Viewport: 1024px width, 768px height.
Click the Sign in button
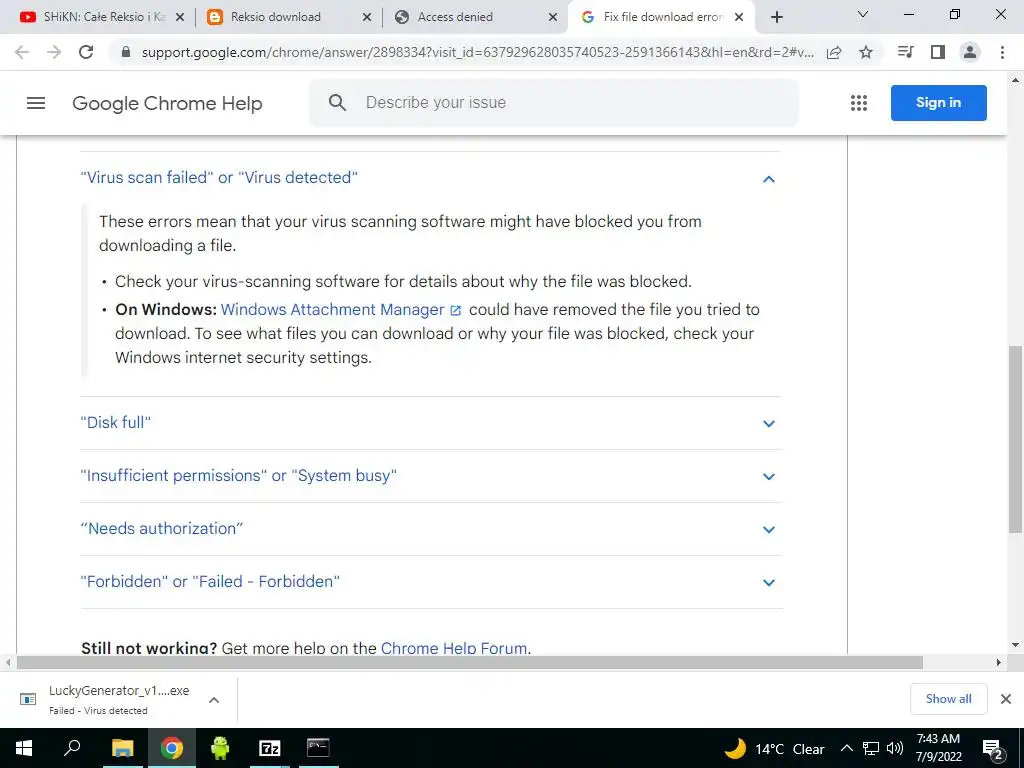click(x=938, y=103)
